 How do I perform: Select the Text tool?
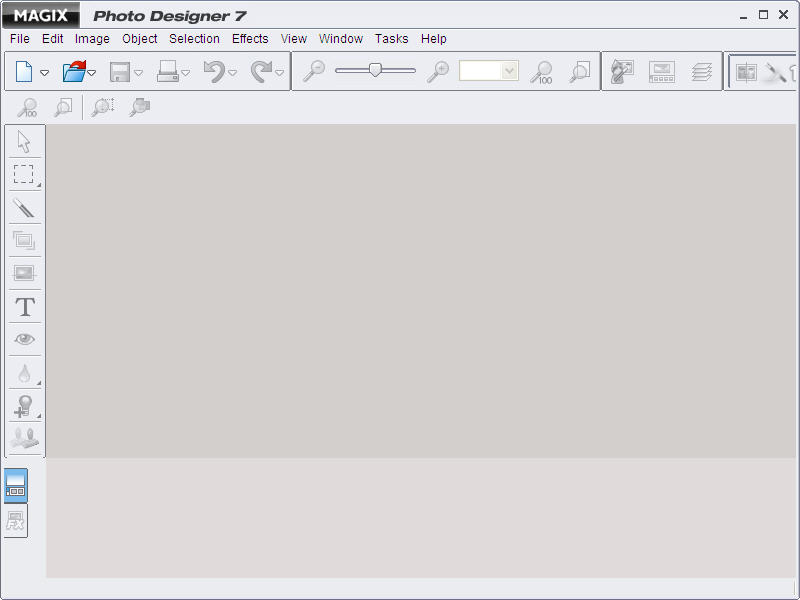pos(25,307)
